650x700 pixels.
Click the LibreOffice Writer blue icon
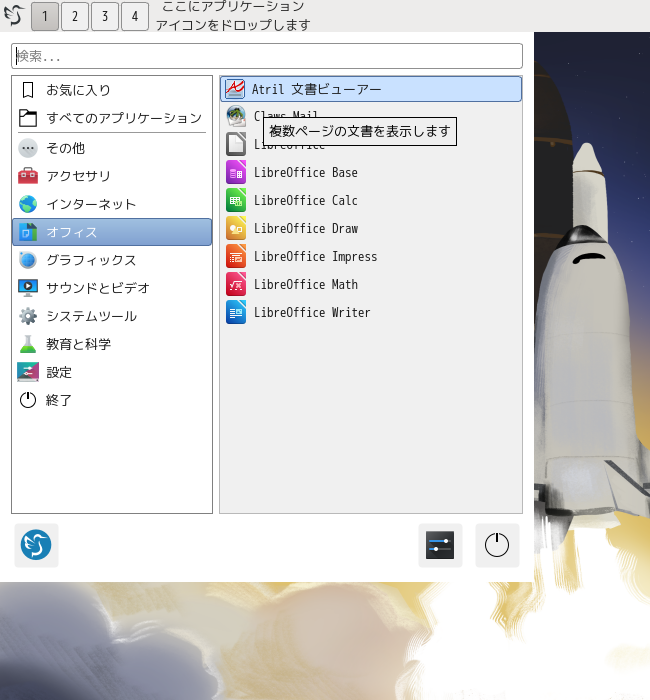click(236, 312)
